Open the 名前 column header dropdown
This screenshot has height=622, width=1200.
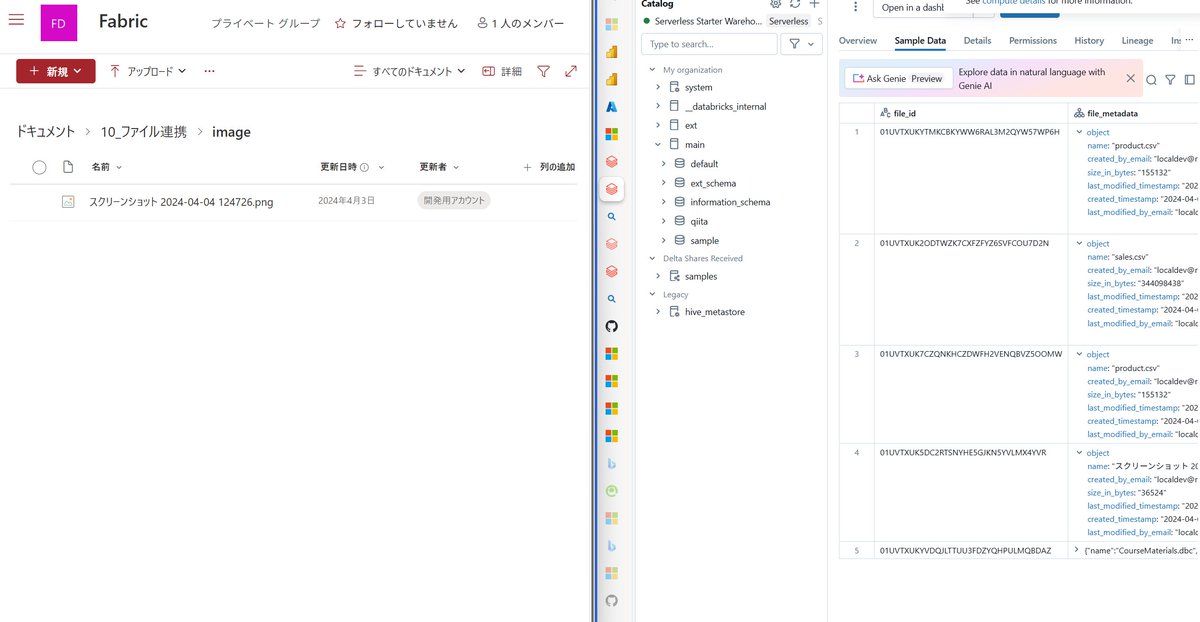[107, 167]
